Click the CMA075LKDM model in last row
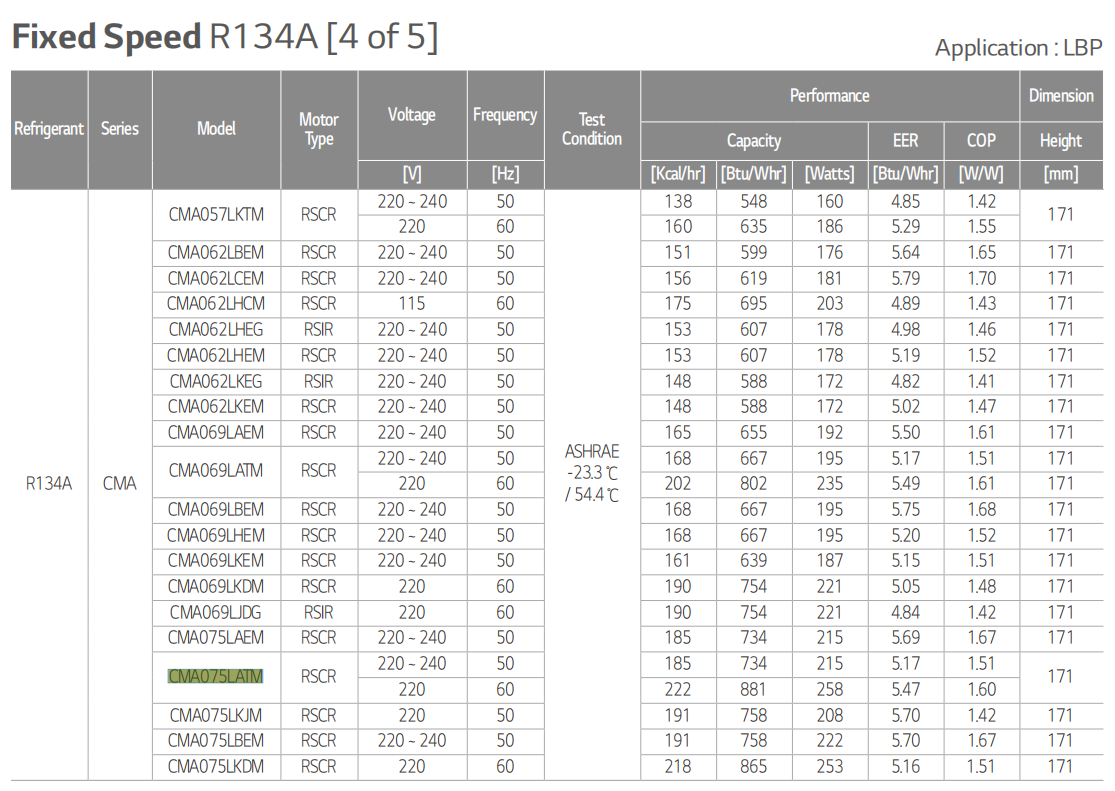 [216, 767]
